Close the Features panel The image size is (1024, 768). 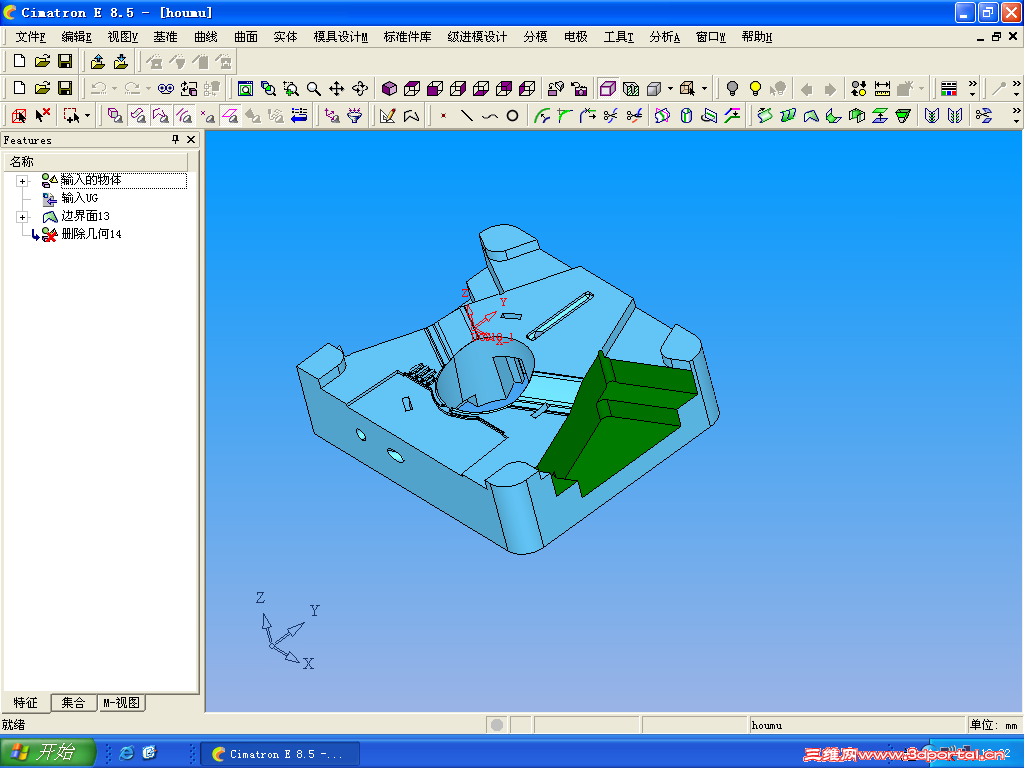191,139
